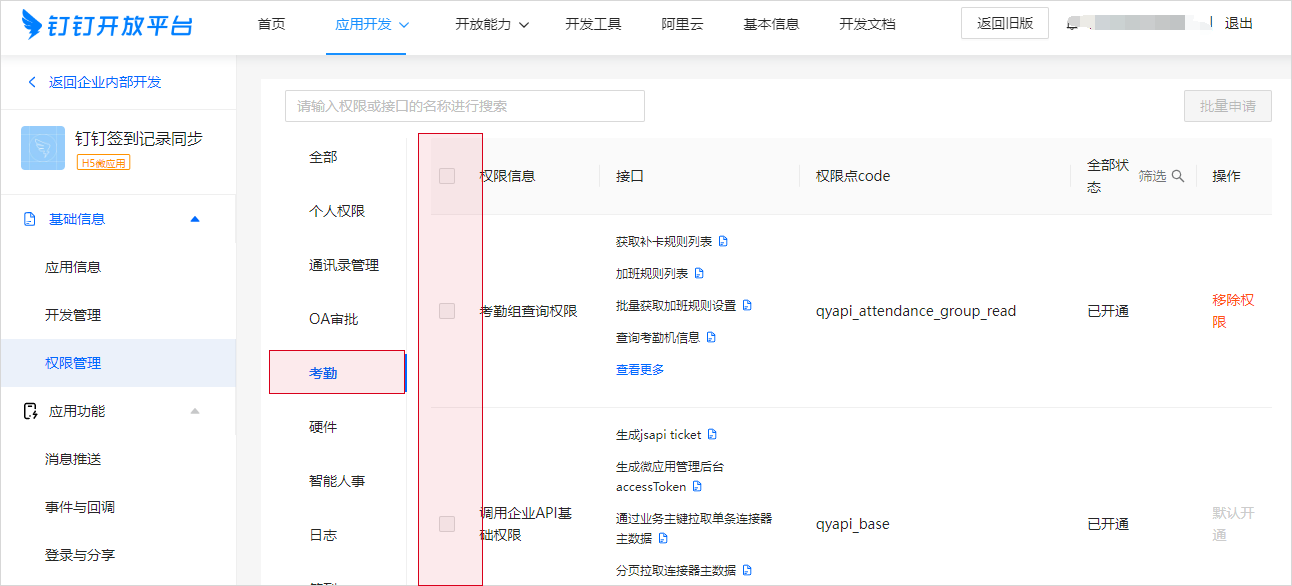Toggle the select-all checkbox in table header
This screenshot has width=1292, height=586.
tap(447, 176)
